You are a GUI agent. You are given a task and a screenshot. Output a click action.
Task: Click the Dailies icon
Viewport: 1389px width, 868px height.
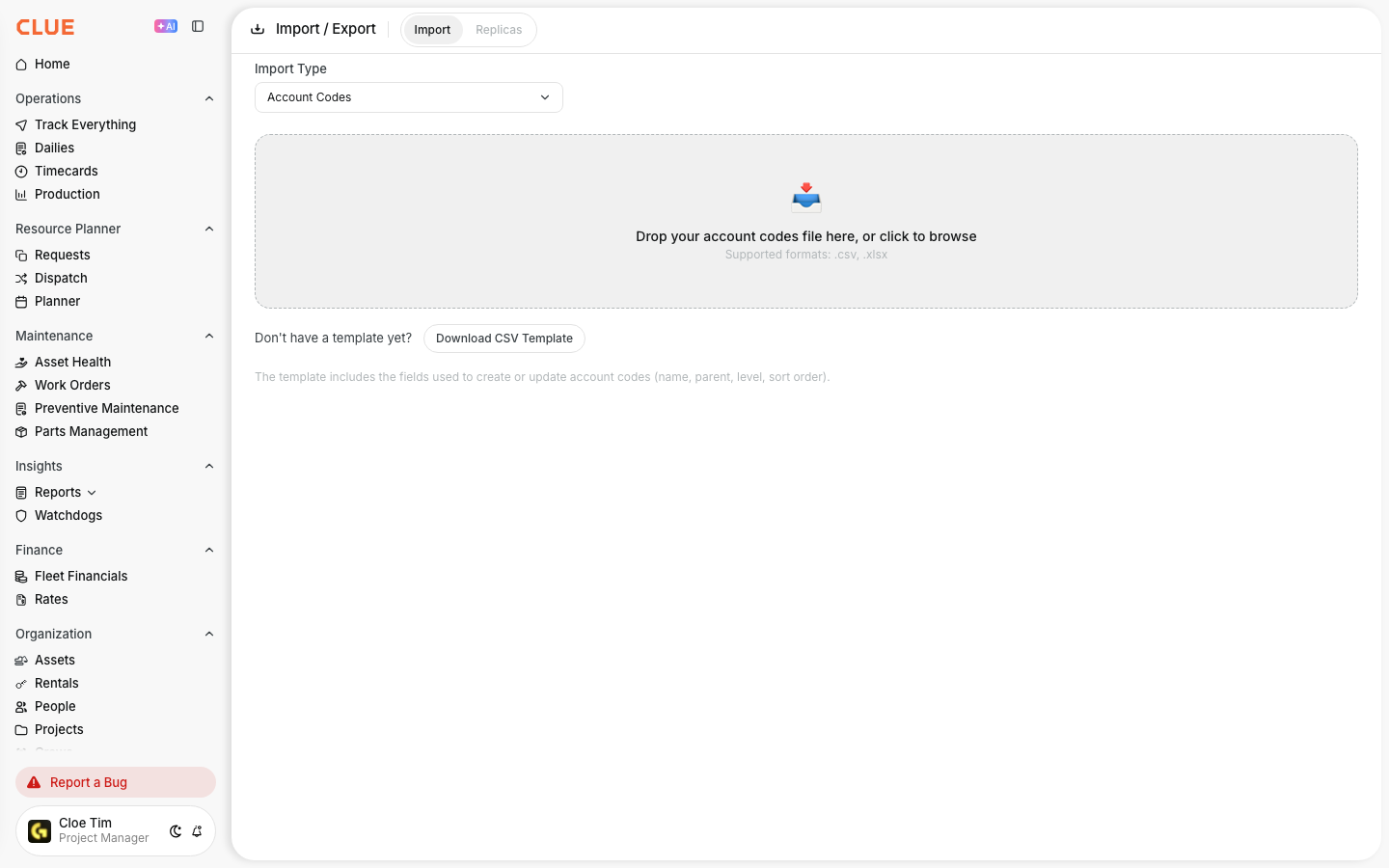pos(21,149)
